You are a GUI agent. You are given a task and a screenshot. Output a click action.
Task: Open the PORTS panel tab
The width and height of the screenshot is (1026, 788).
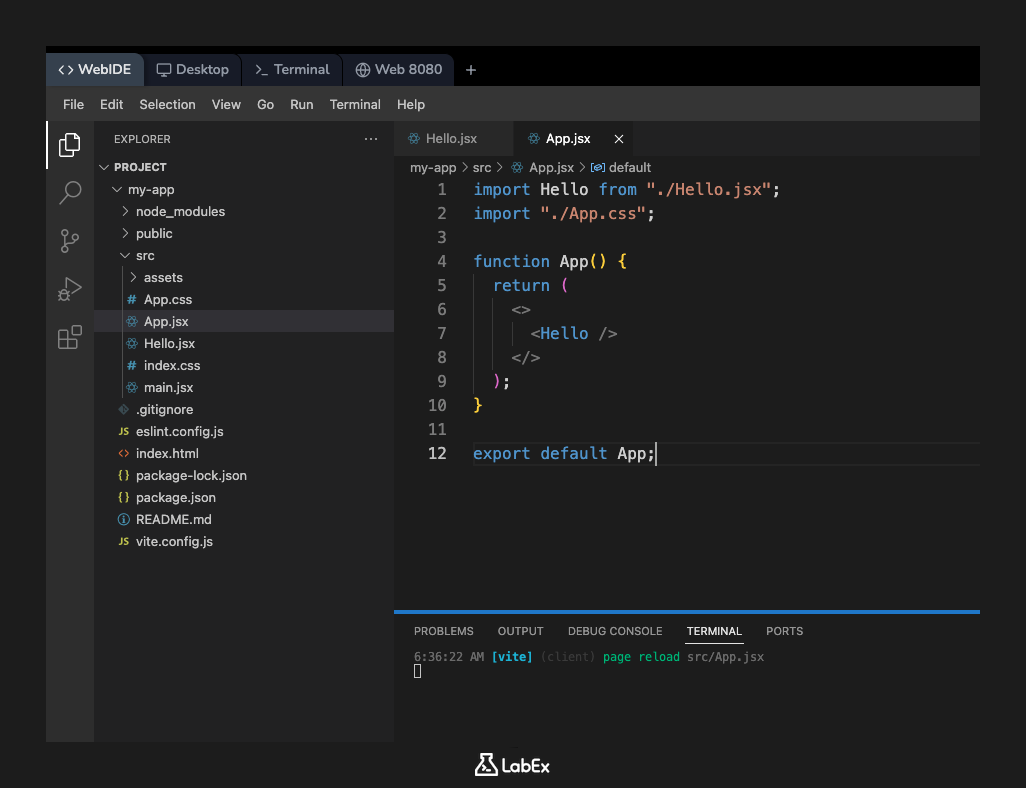click(x=784, y=631)
